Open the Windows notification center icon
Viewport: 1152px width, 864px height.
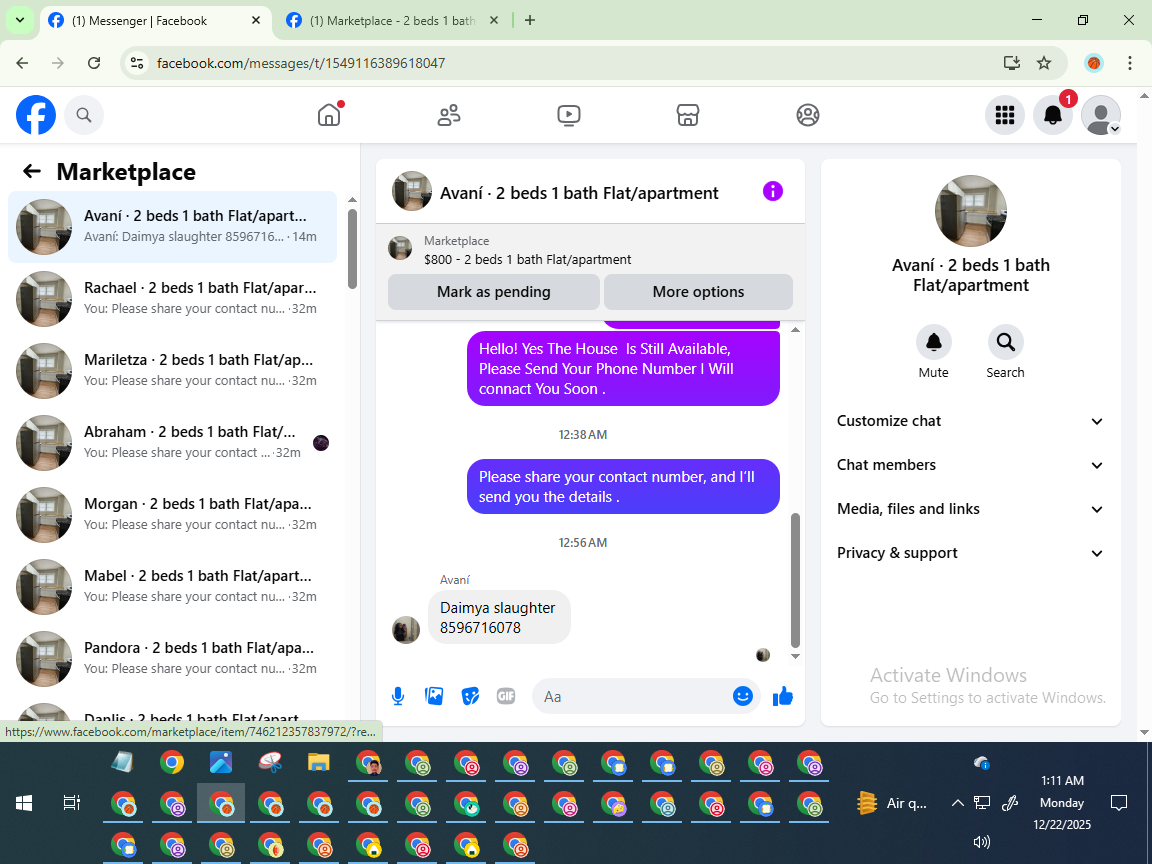tap(1119, 803)
